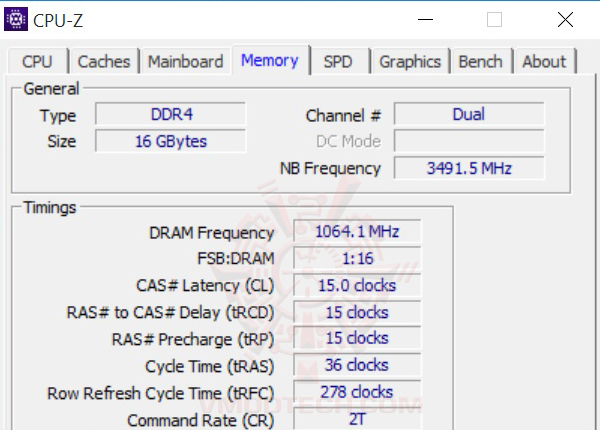The height and width of the screenshot is (430, 600).
Task: Click the tRCD value 15 clocks
Action: coord(357,312)
